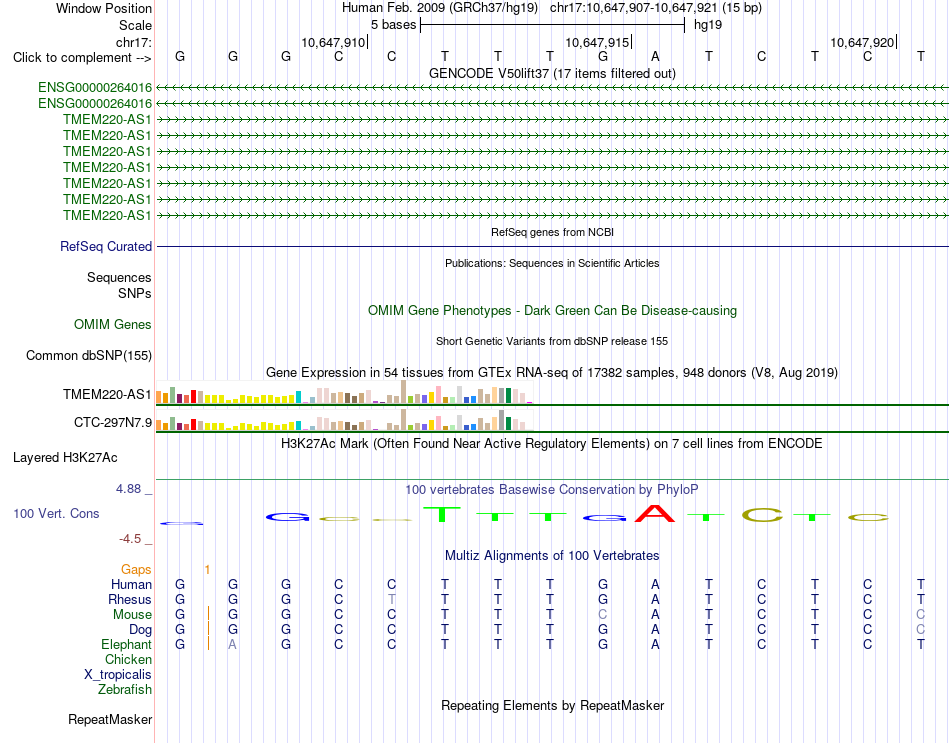Open 'RefSeq genes from NCBI' track title
Screen dimensions: 950x743
pos(552,232)
